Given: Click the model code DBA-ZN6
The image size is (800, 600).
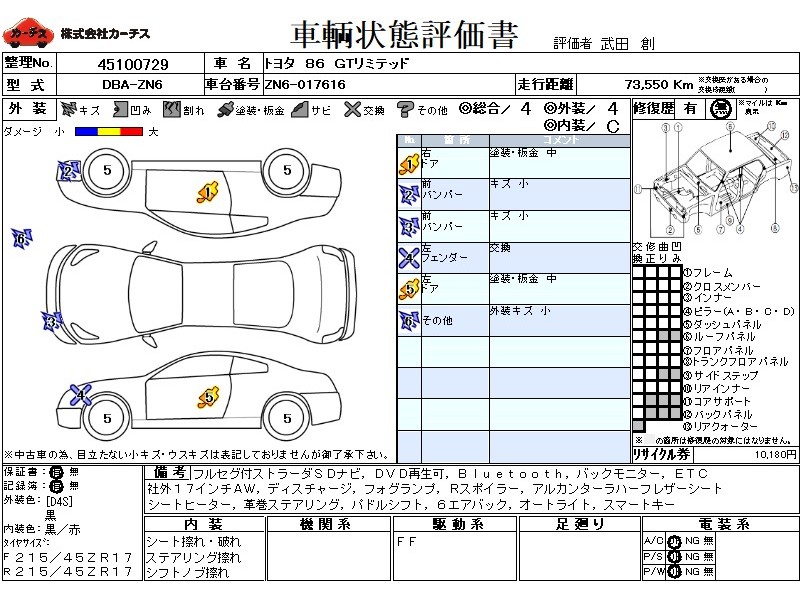Looking at the screenshot, I should click(x=132, y=85).
